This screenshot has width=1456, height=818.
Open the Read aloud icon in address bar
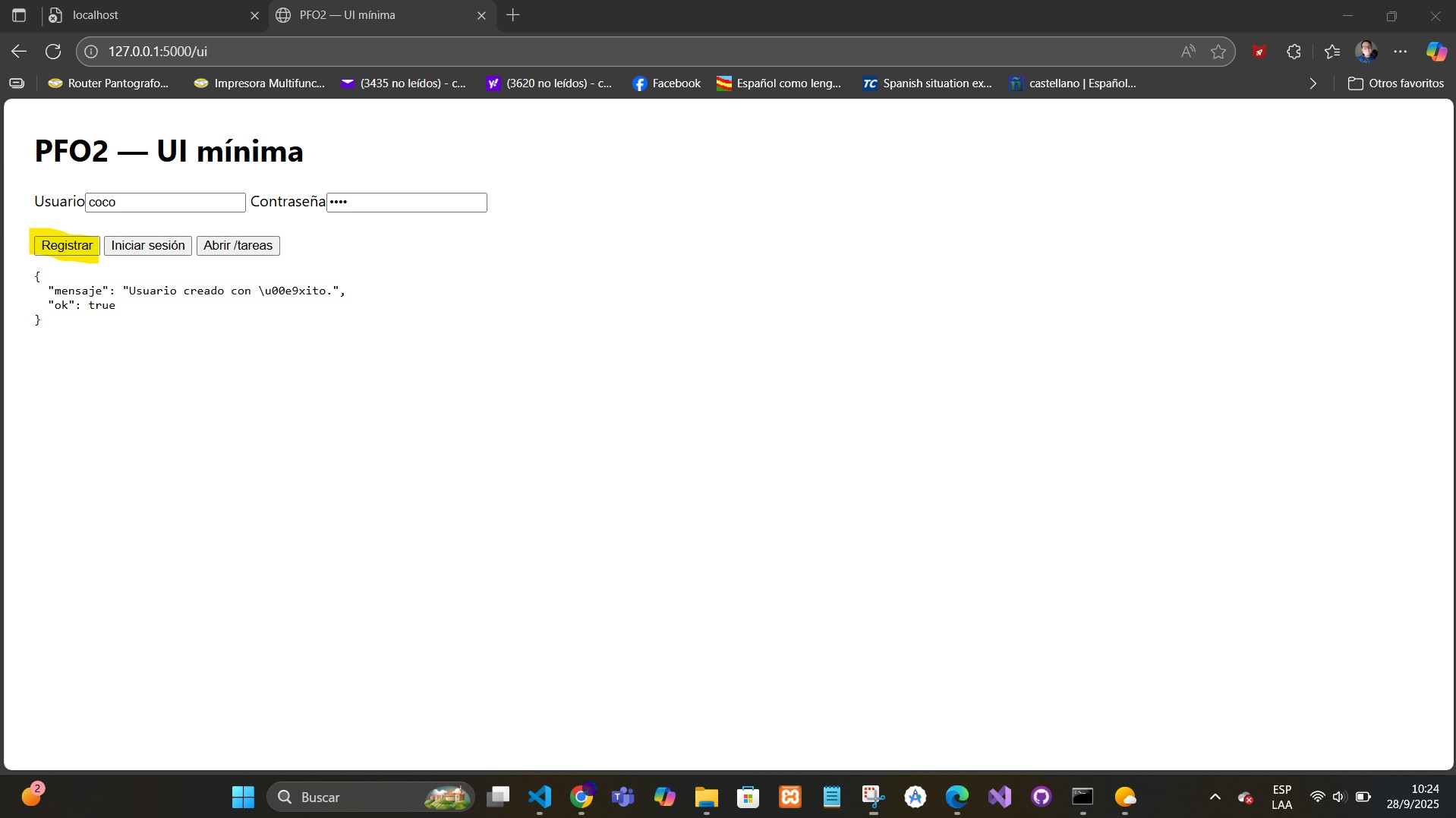[1188, 52]
